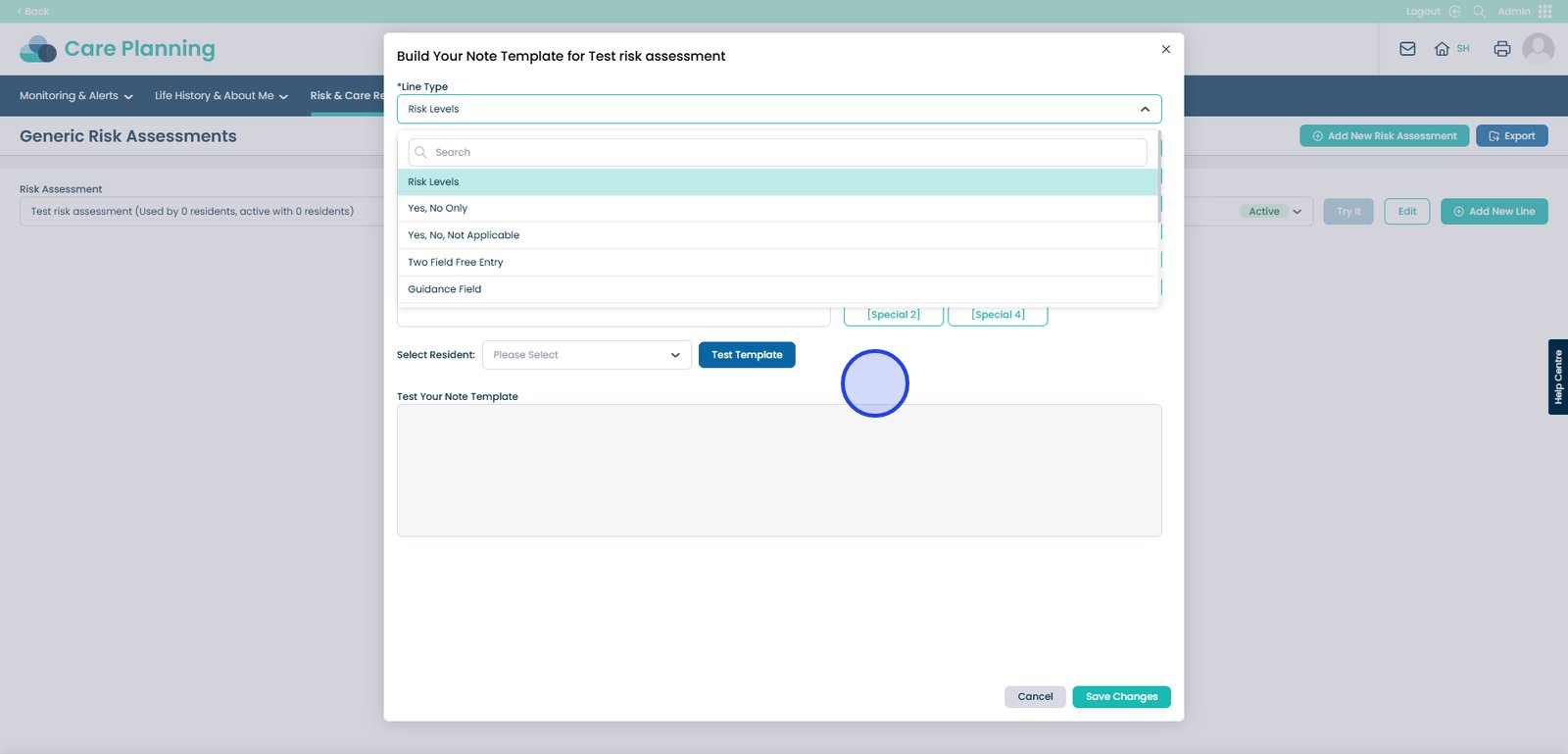Open the Monitoring & Alerts menu
This screenshot has height=754, width=1568.
point(76,96)
